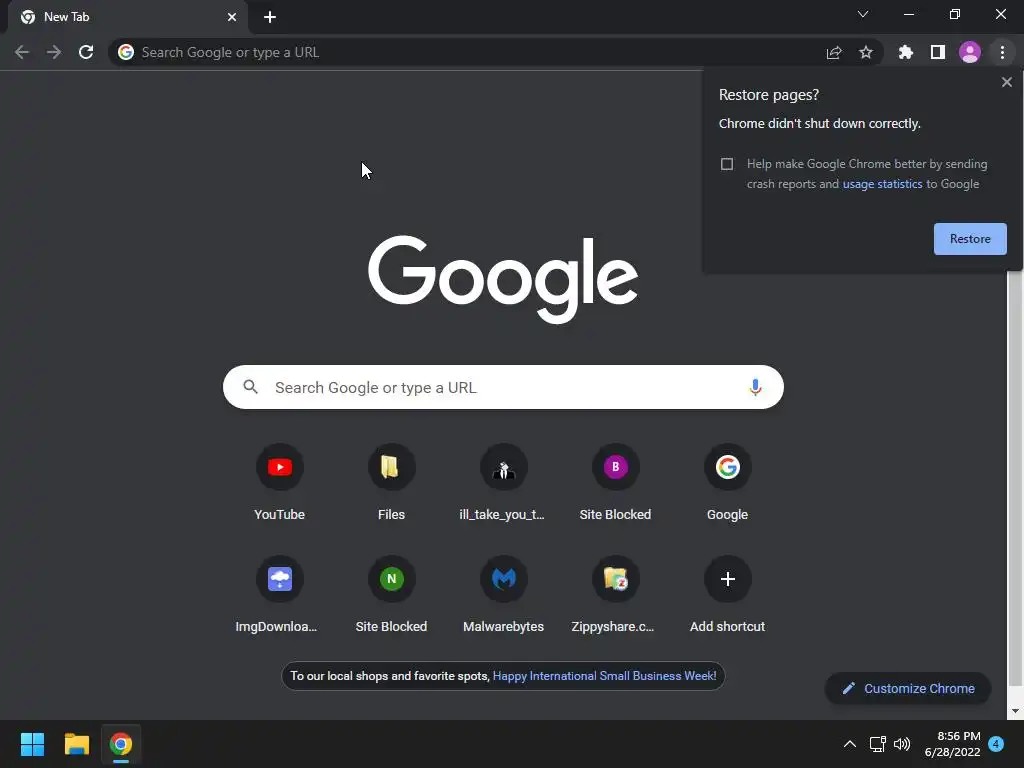
Task: Open Chrome three-dot menu
Action: (1002, 52)
